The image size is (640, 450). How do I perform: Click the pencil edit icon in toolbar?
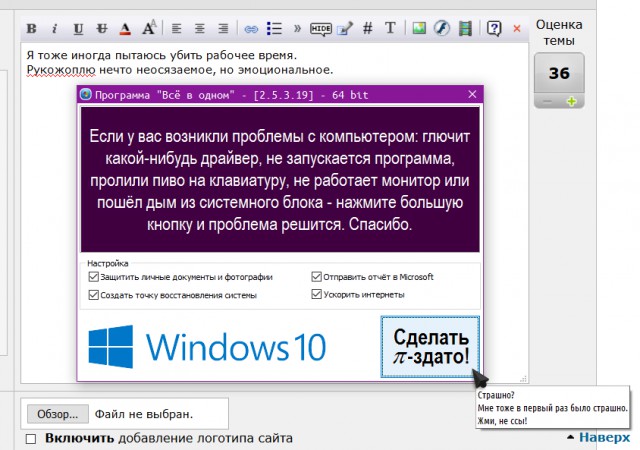[x=345, y=29]
